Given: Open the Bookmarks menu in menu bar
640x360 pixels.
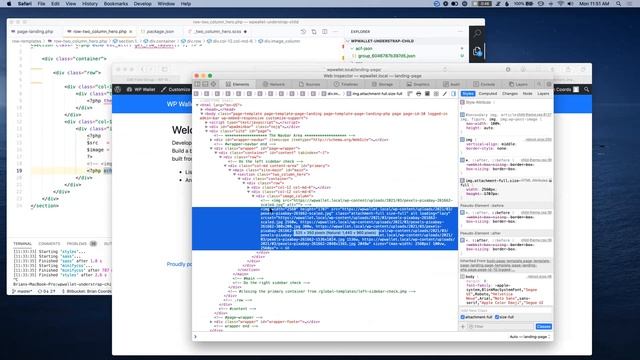Looking at the screenshot, I should [116, 4].
